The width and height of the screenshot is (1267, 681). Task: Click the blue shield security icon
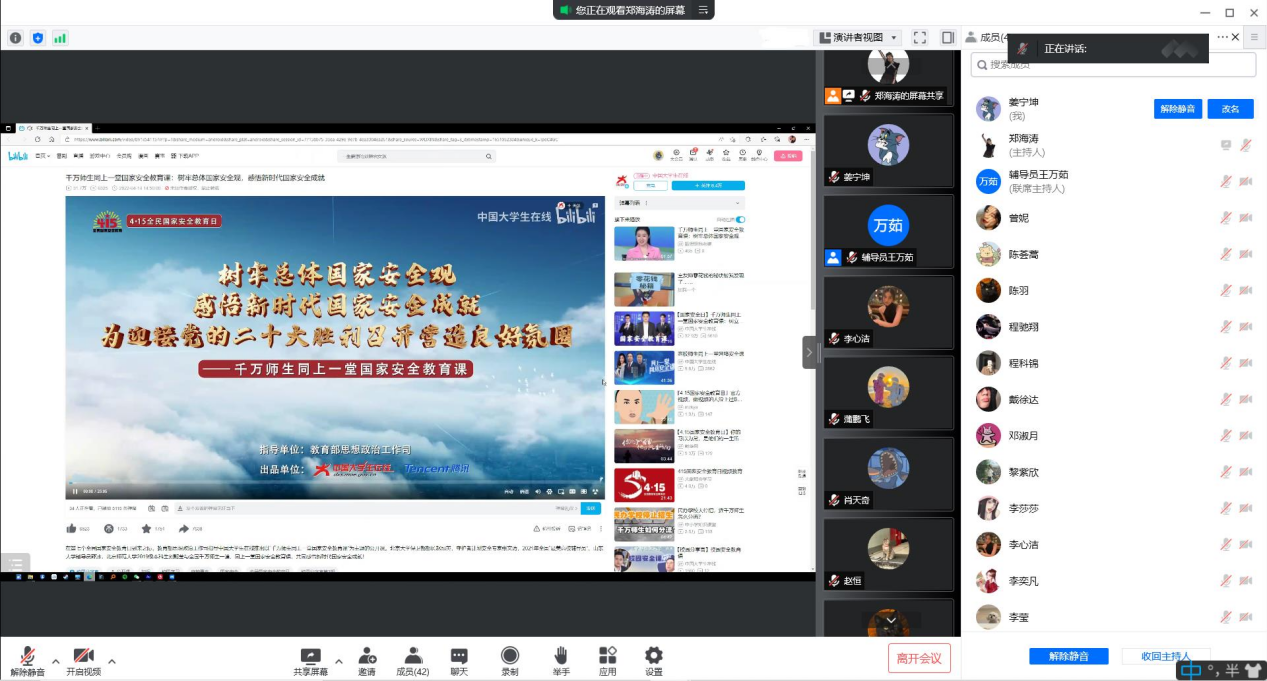point(38,38)
